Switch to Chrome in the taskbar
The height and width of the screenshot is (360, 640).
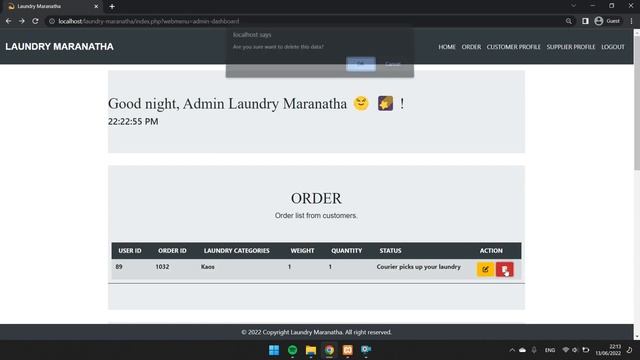coord(329,350)
